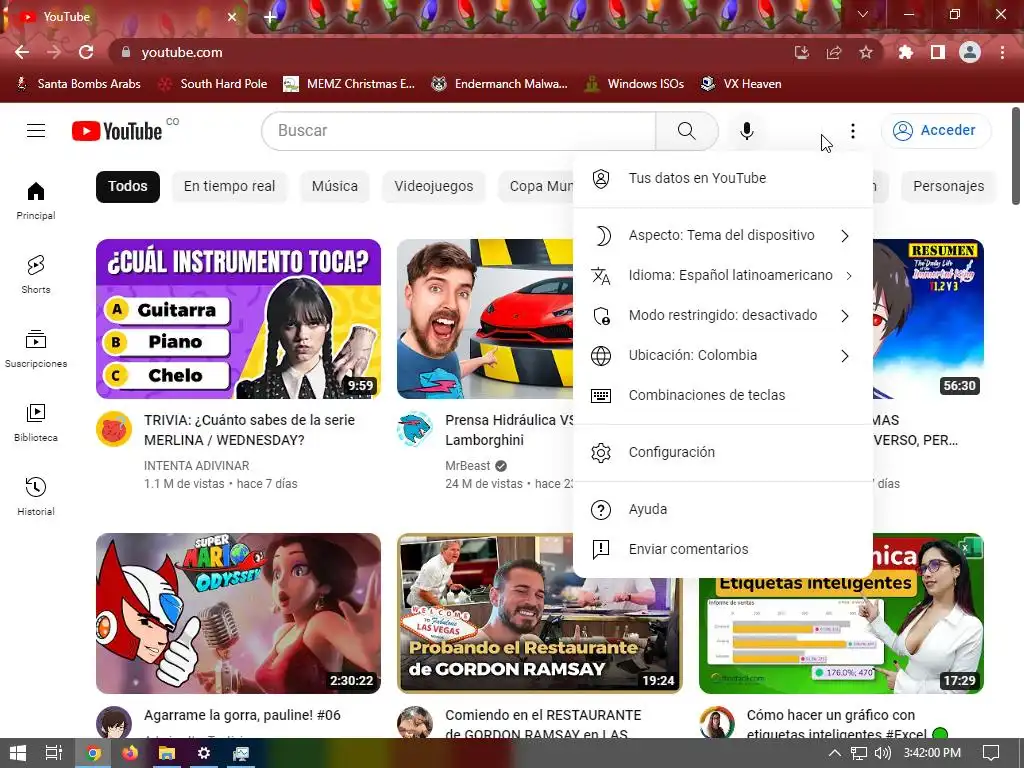Click the YouTube logo

pyautogui.click(x=117, y=131)
